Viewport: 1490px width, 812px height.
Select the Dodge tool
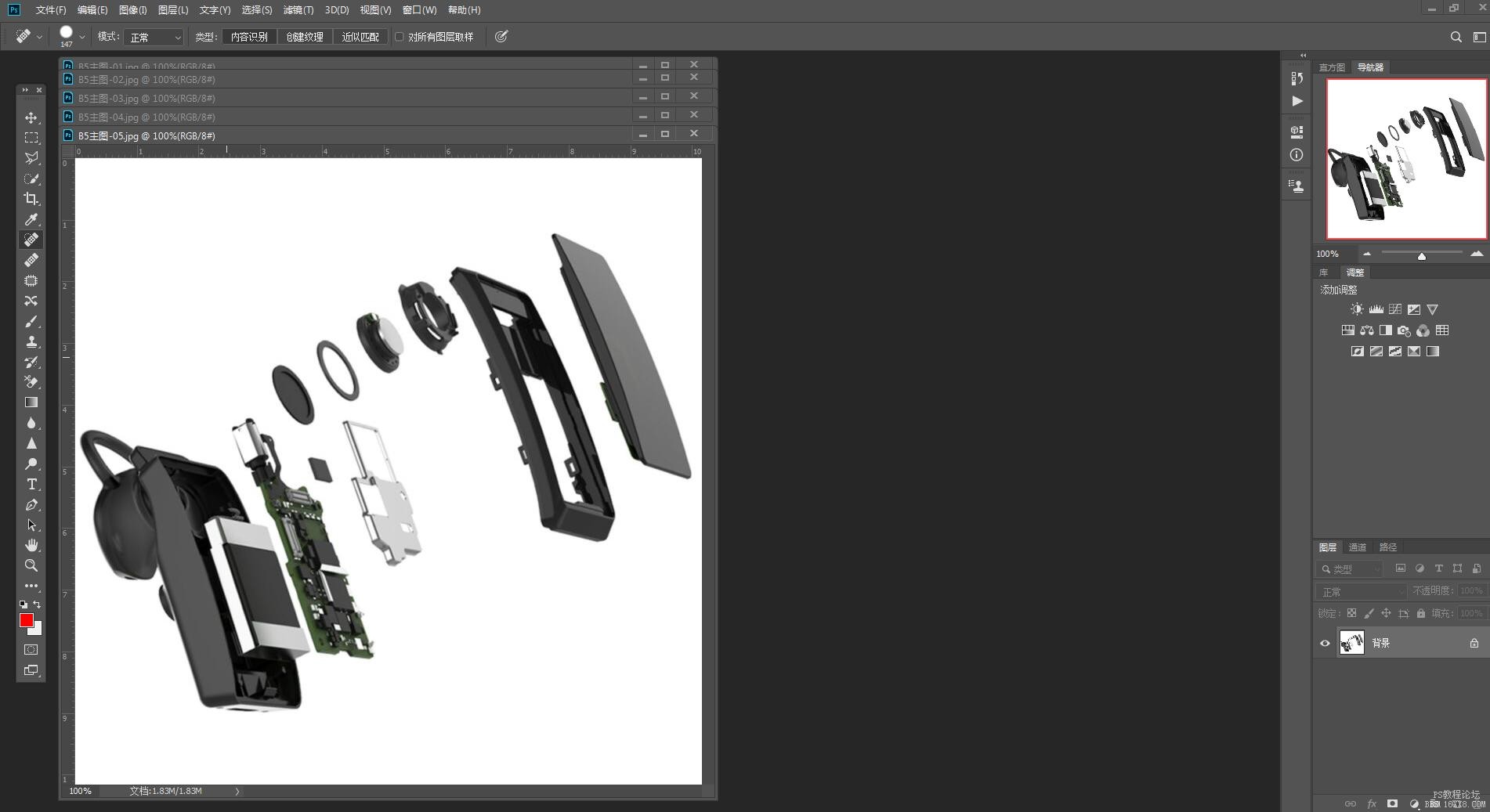(x=31, y=464)
